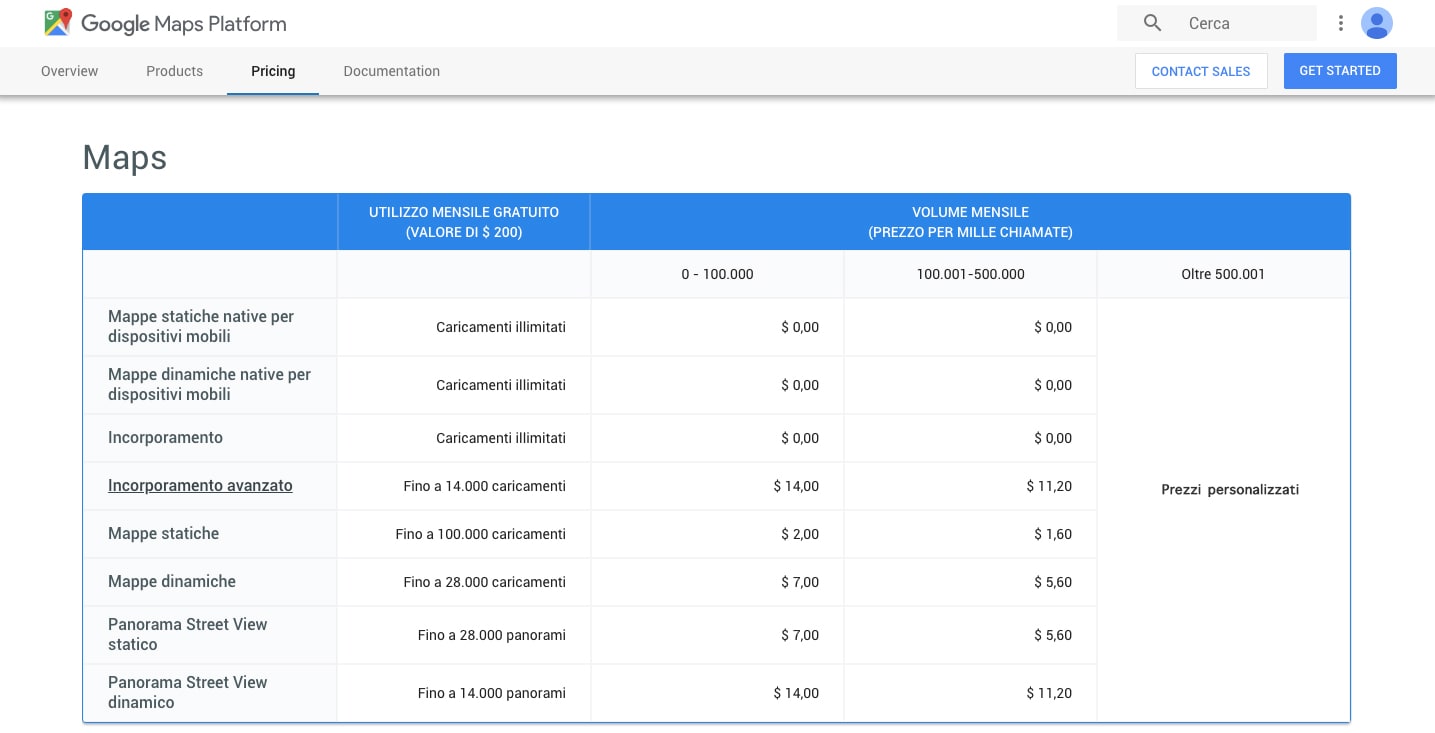Click the 100.001-500.000 volume tier cell
Viewport: 1435px width, 733px height.
[970, 274]
